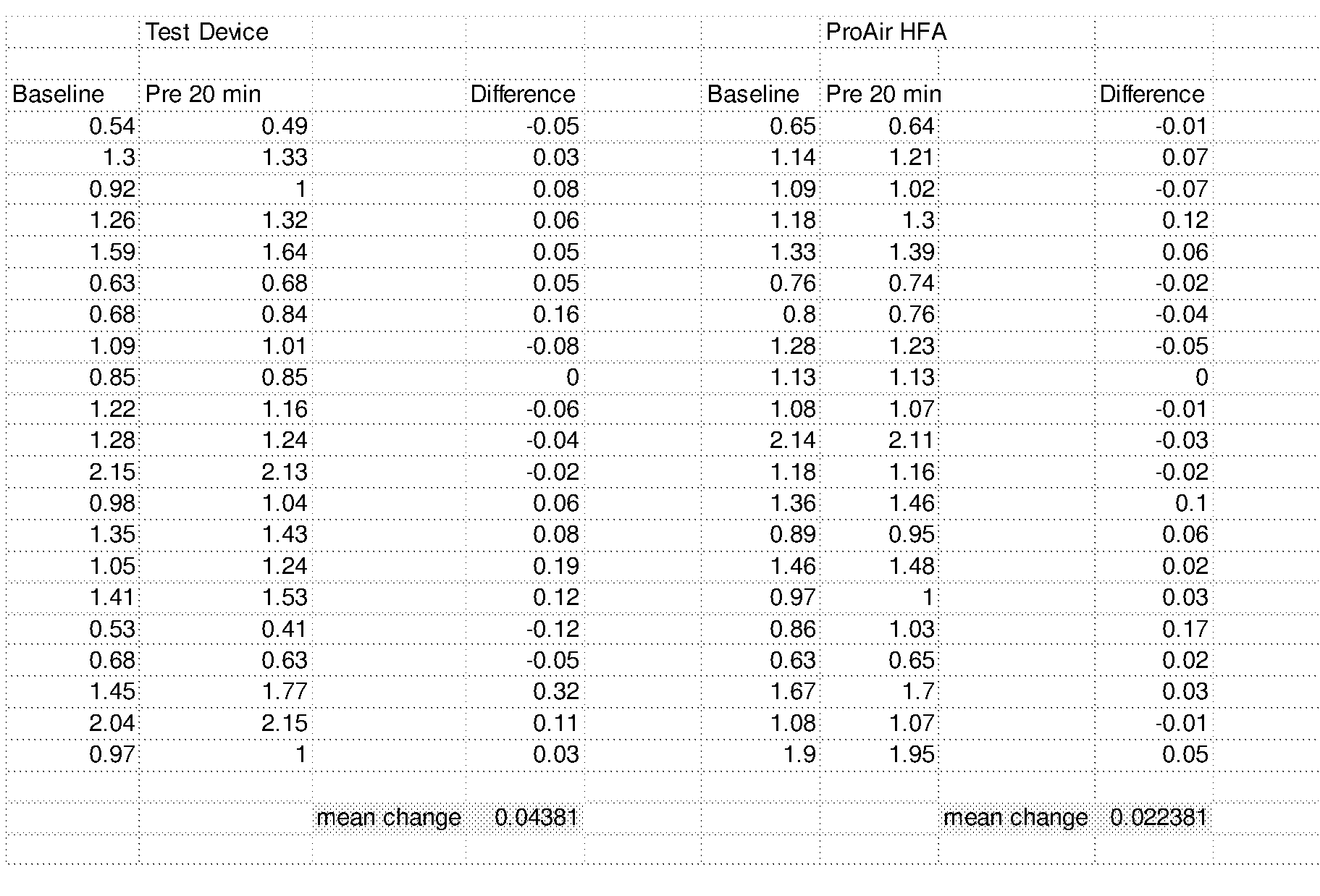Select the Pre 20 min cell 0.41
The image size is (1320, 896).
pos(284,629)
